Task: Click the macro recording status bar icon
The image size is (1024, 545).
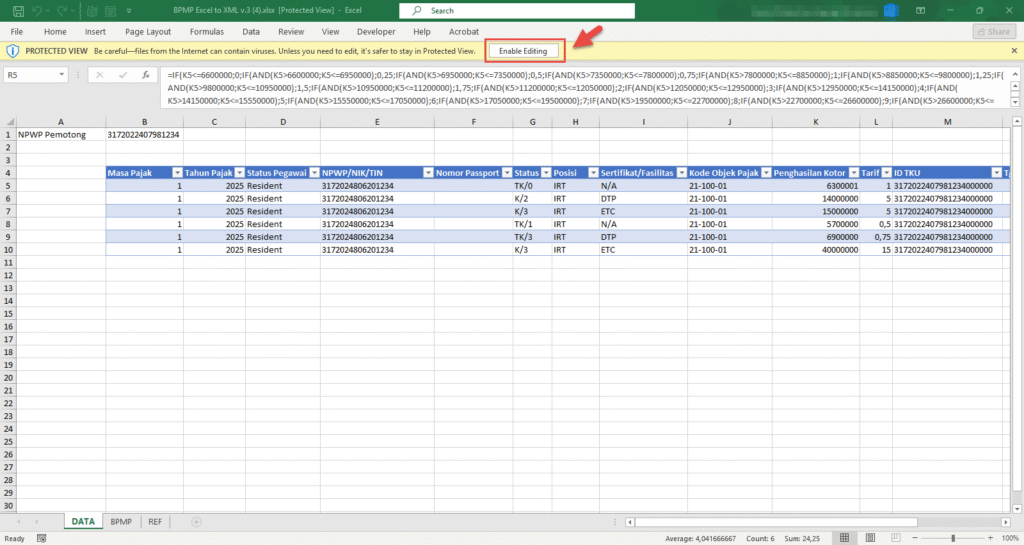Action: pyautogui.click(x=42, y=538)
